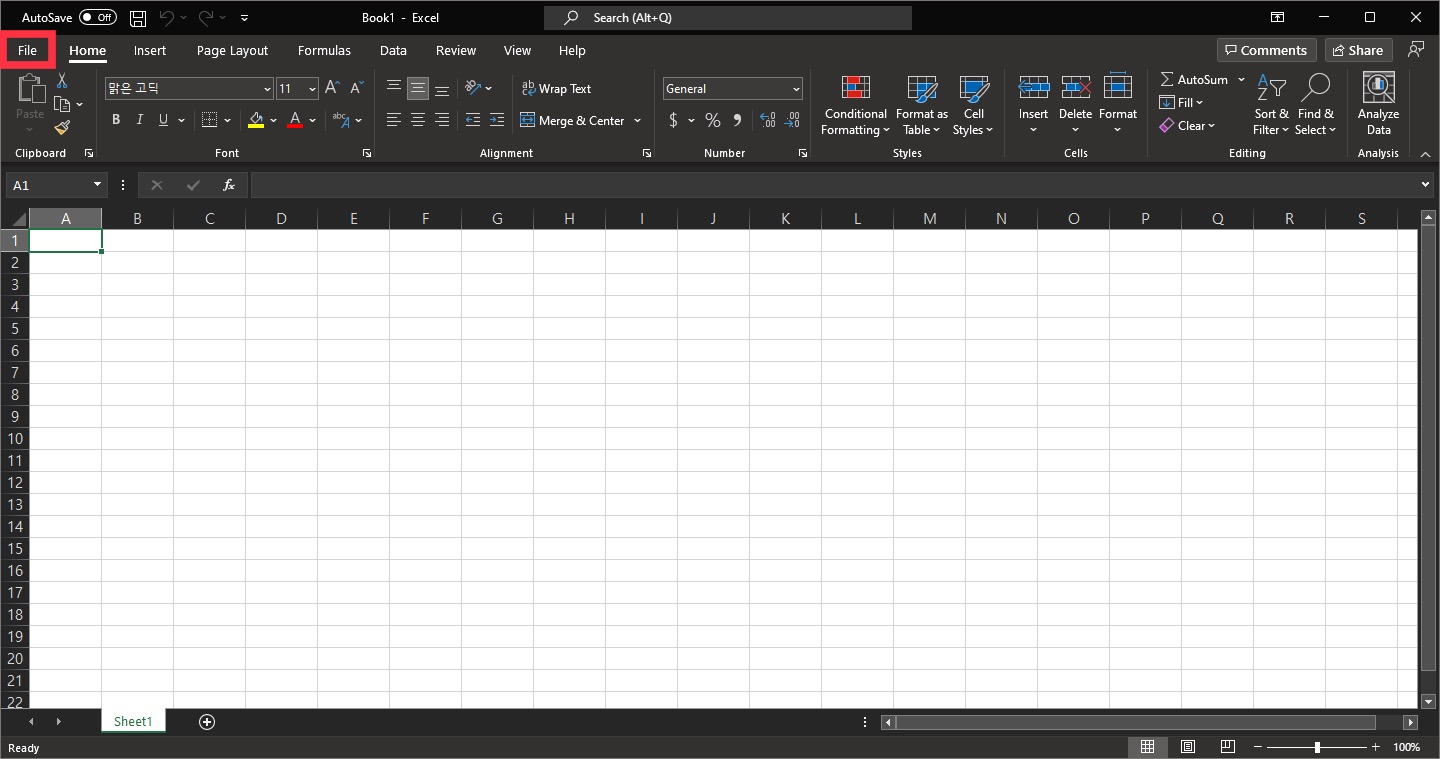Open the File tab

27,50
